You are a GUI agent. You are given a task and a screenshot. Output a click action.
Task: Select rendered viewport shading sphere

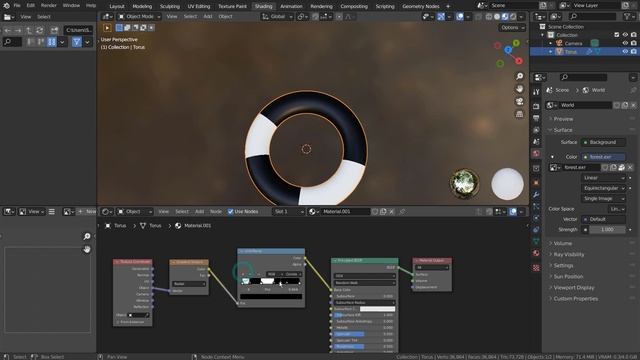pyautogui.click(x=513, y=17)
